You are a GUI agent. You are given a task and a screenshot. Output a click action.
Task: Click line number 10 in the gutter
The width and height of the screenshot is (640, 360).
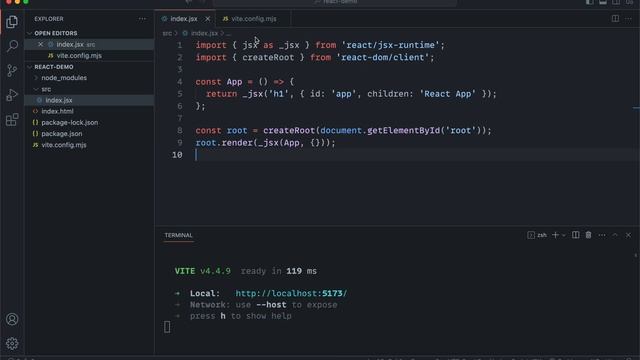point(177,155)
